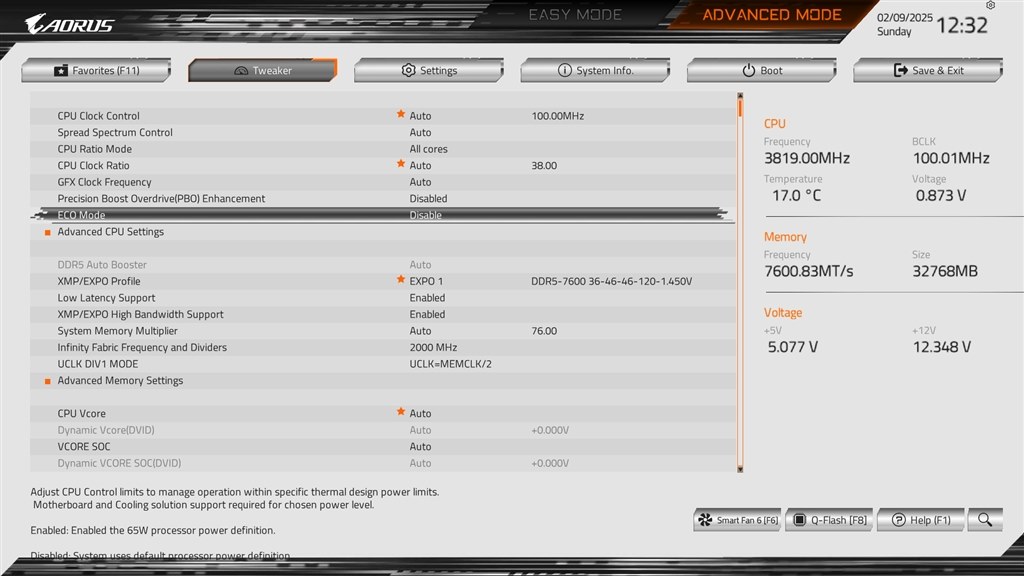Open XMP/EXPO Profile EXPO 1 selection
Screen dimensions: 1024x576
(x=426, y=281)
